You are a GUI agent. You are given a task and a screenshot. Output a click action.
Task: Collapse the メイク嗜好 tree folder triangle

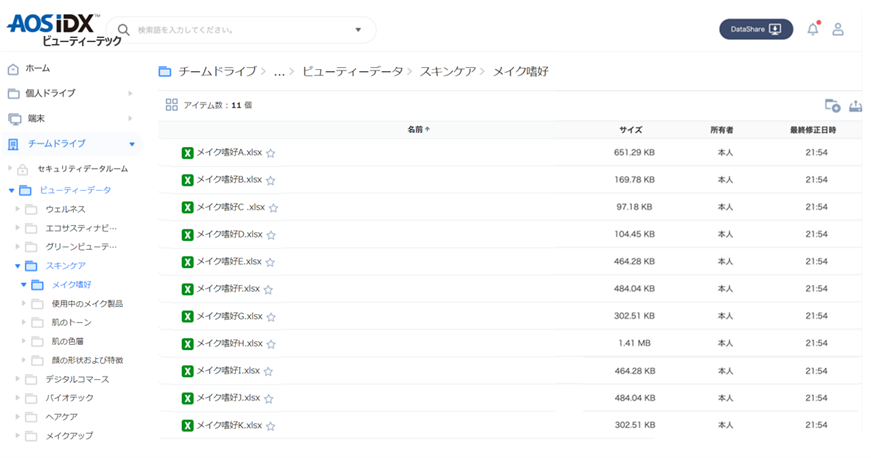tap(24, 285)
